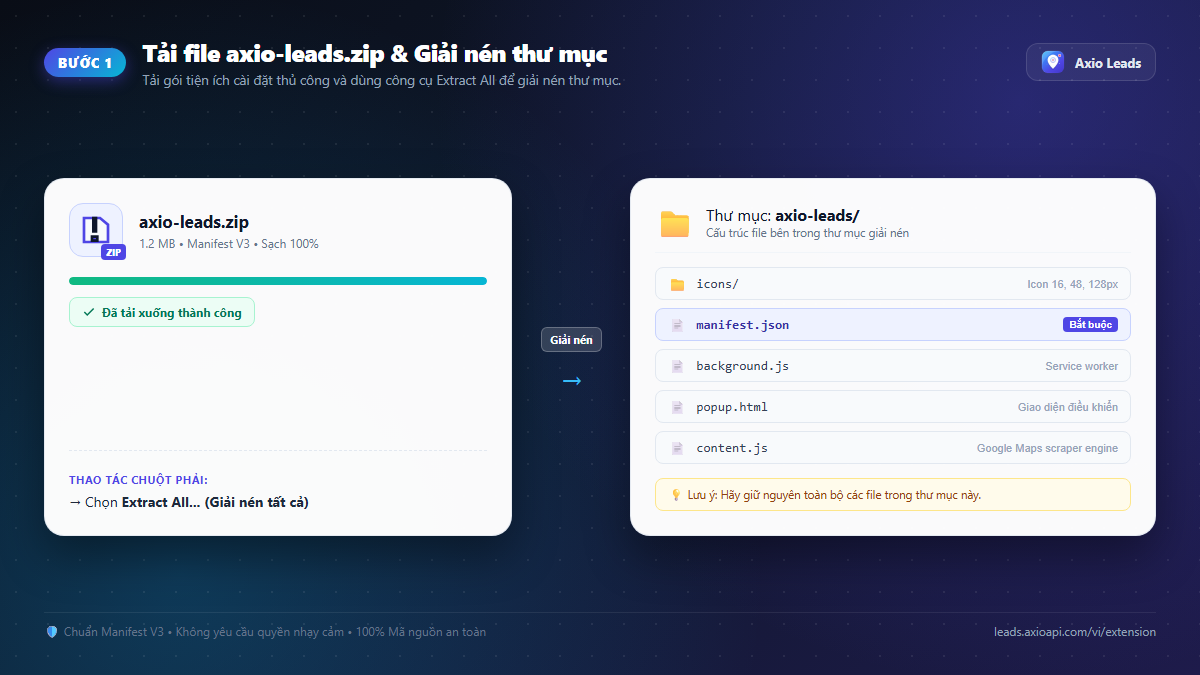Click the lightbulb icon in the note
Screen dimensions: 1200x675
coord(676,495)
